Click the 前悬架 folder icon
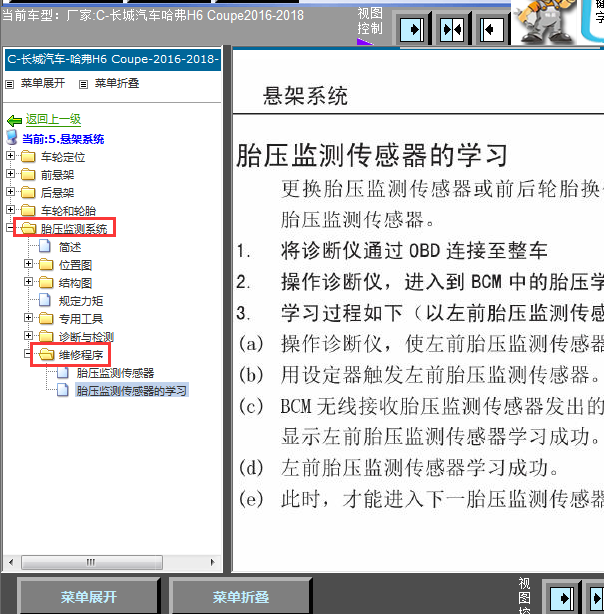This screenshot has width=604, height=614. [x=28, y=174]
